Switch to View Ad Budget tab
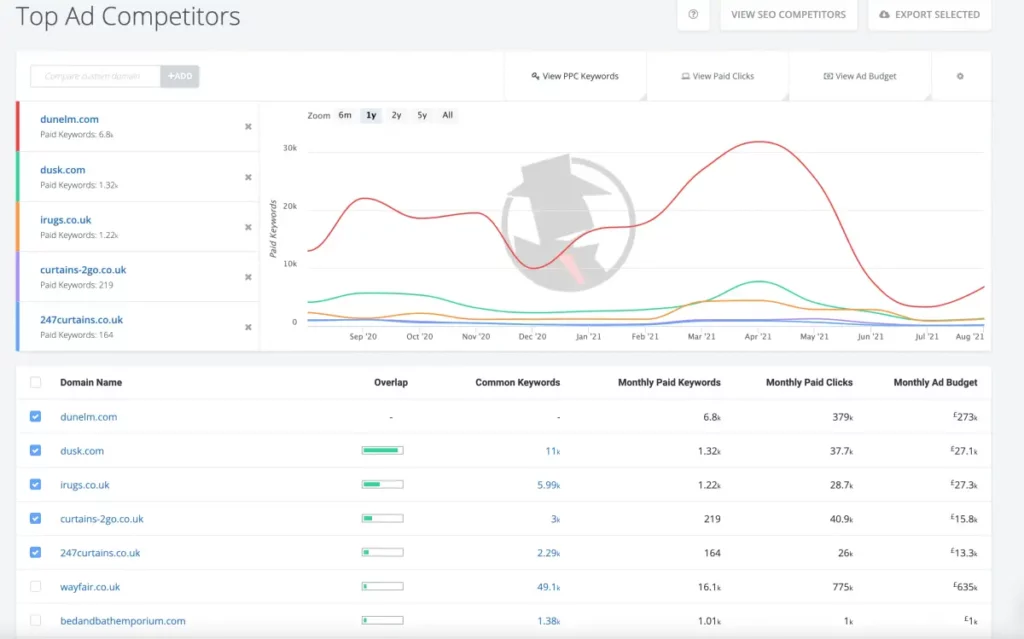Image resolution: width=1024 pixels, height=639 pixels. click(x=859, y=76)
